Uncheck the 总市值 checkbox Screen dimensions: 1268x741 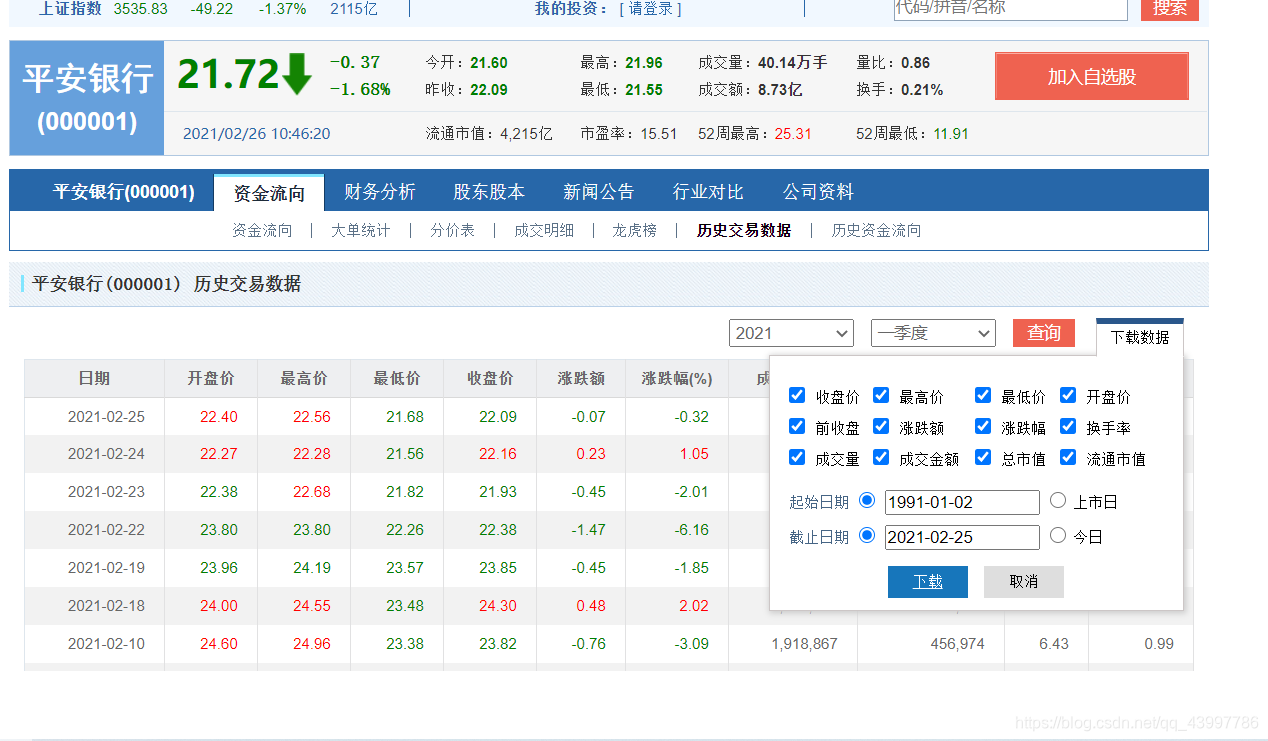tap(983, 457)
